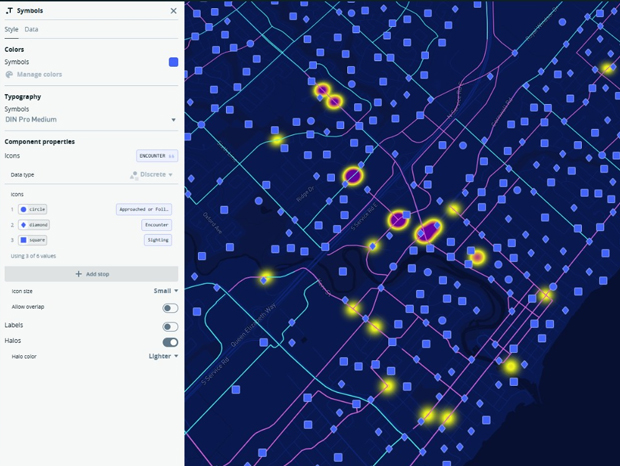Switch to the Style tab
The image size is (620, 466).
point(11,30)
